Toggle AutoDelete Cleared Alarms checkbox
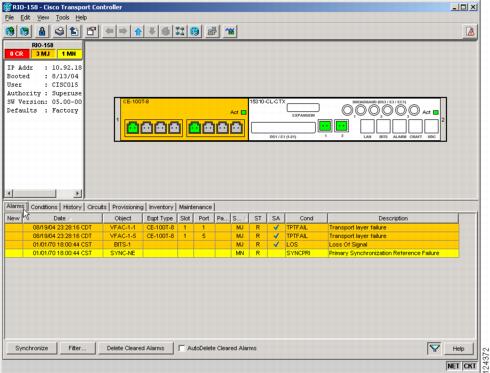 point(182,348)
